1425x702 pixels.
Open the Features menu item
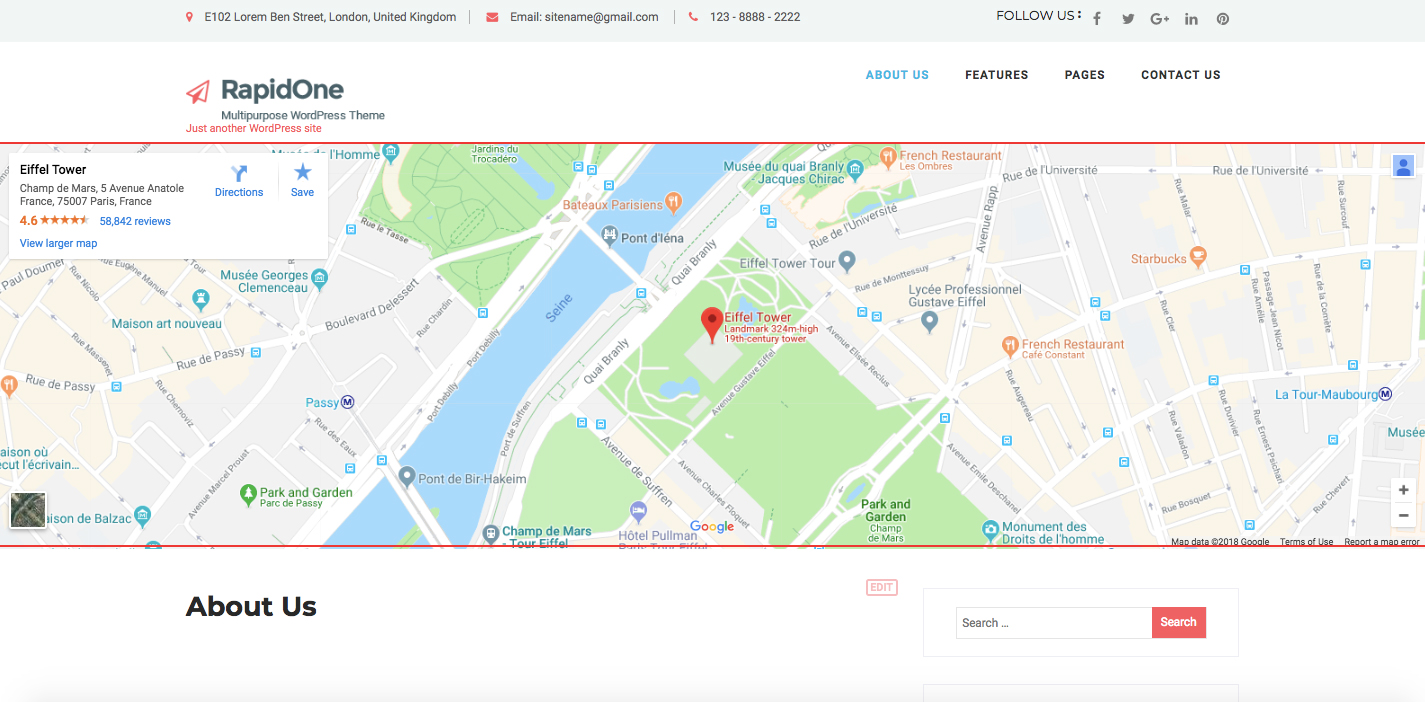pyautogui.click(x=996, y=75)
